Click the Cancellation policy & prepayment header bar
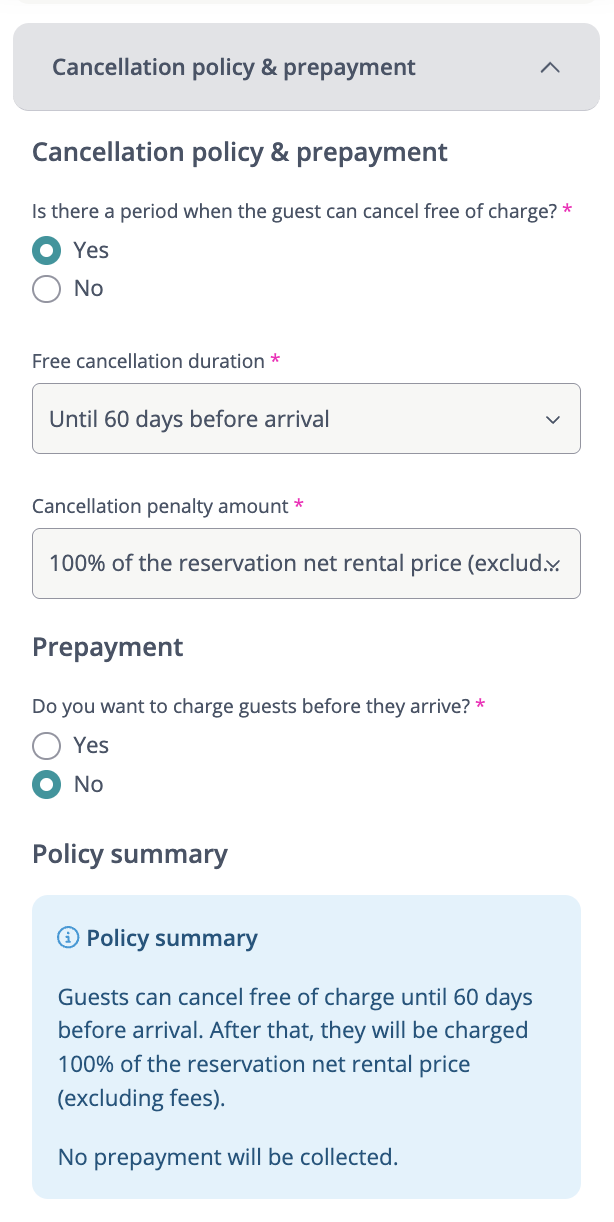 pos(234,67)
